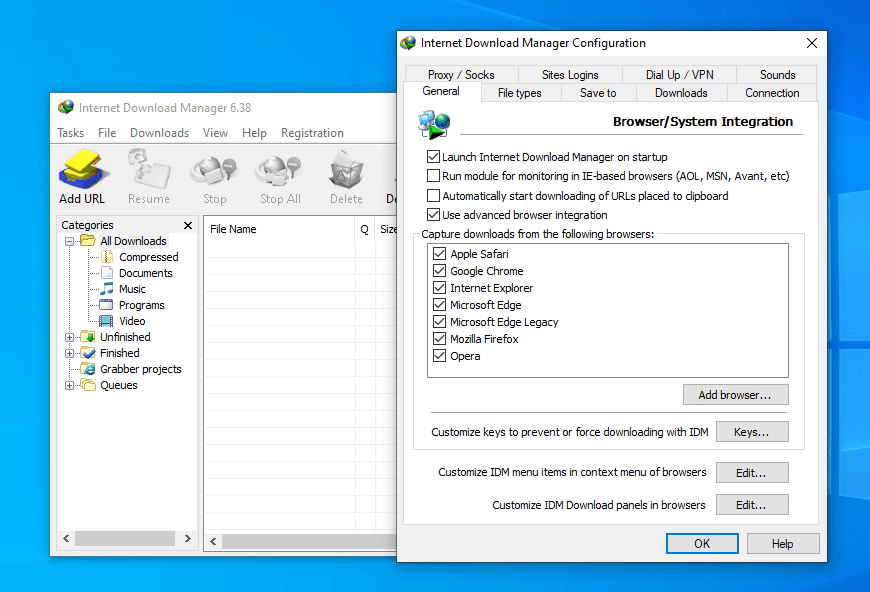Click the Stop All toolbar icon
Viewport: 870px width, 592px height.
[x=280, y=170]
